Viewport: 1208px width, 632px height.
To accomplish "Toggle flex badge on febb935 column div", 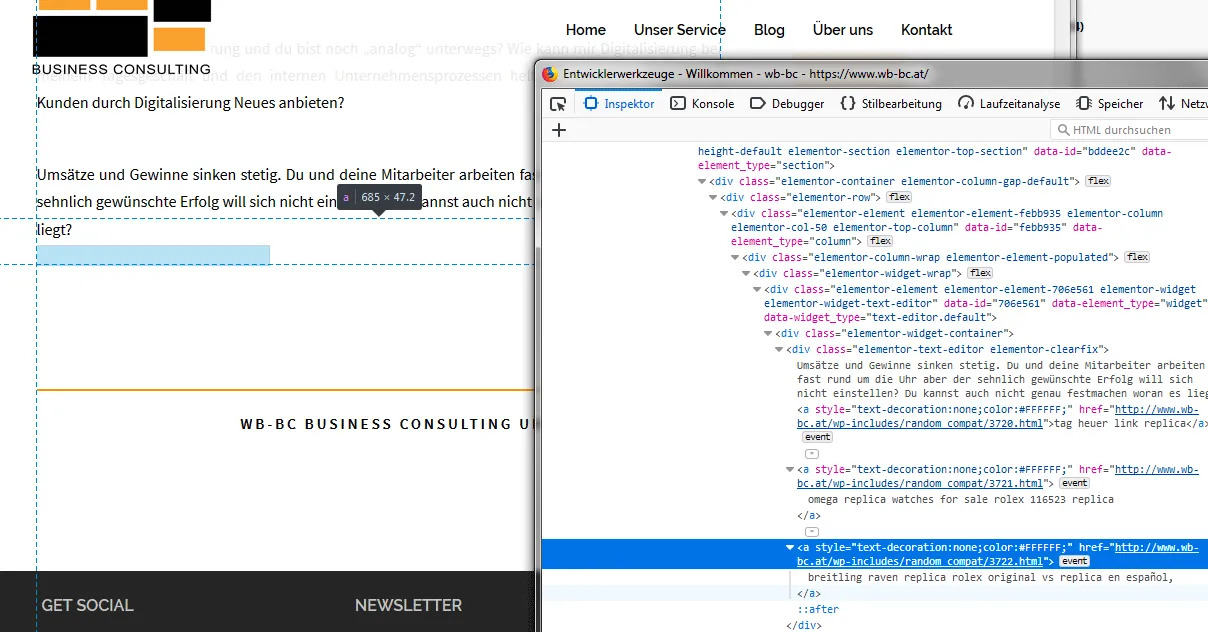I will pyautogui.click(x=880, y=241).
